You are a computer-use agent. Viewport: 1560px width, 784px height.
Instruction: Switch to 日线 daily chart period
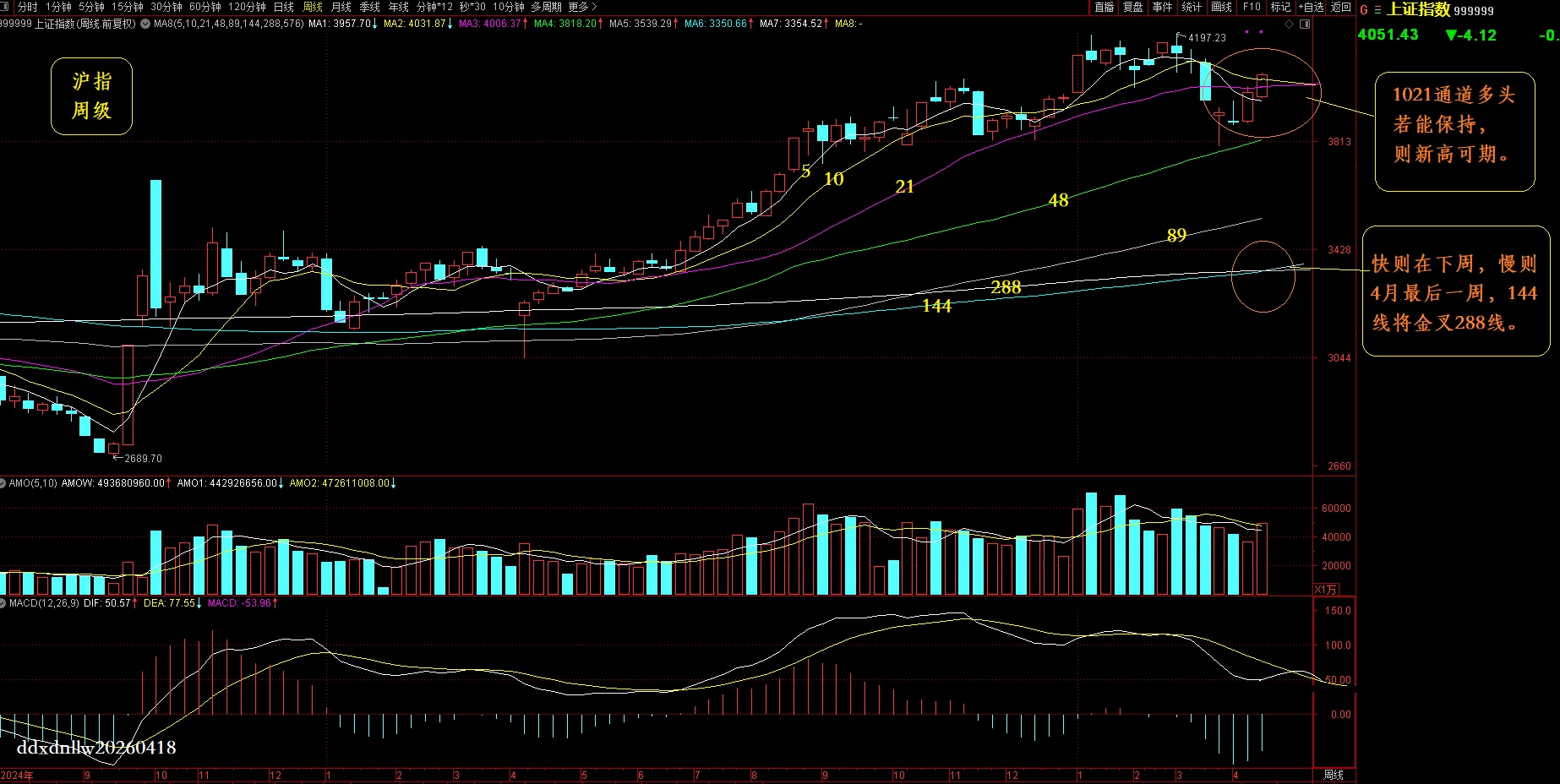284,7
